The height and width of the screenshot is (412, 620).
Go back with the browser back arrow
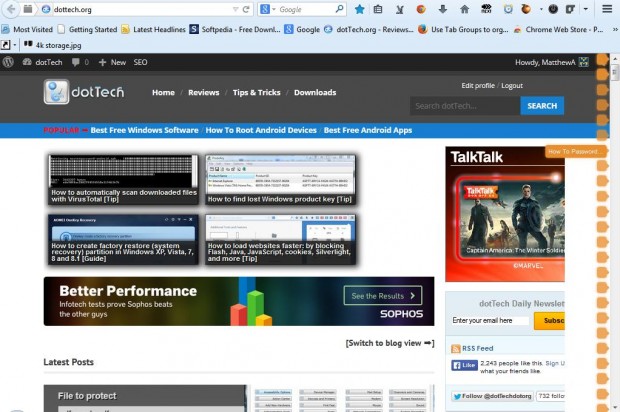(x=11, y=9)
